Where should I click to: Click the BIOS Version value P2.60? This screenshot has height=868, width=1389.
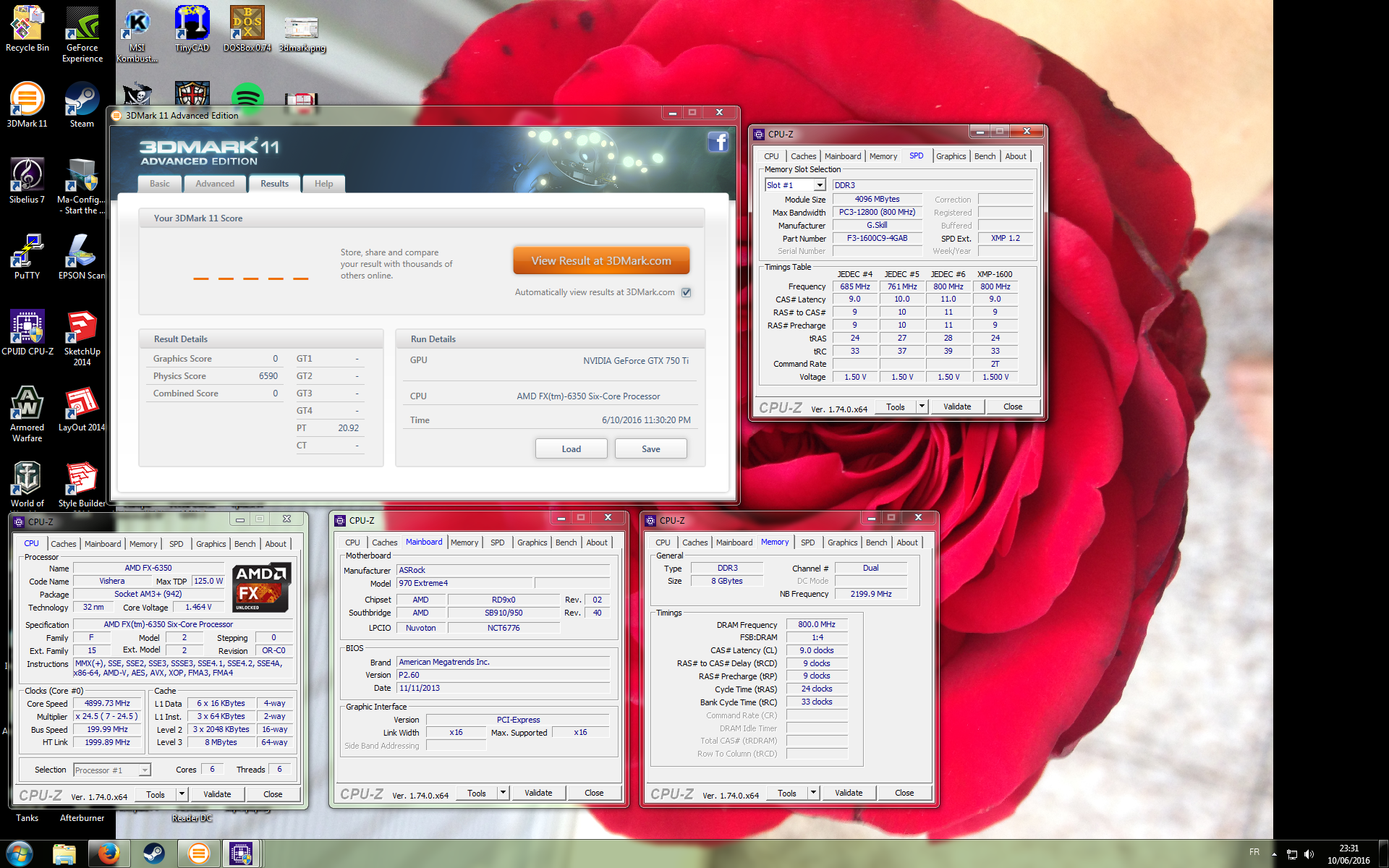point(504,675)
